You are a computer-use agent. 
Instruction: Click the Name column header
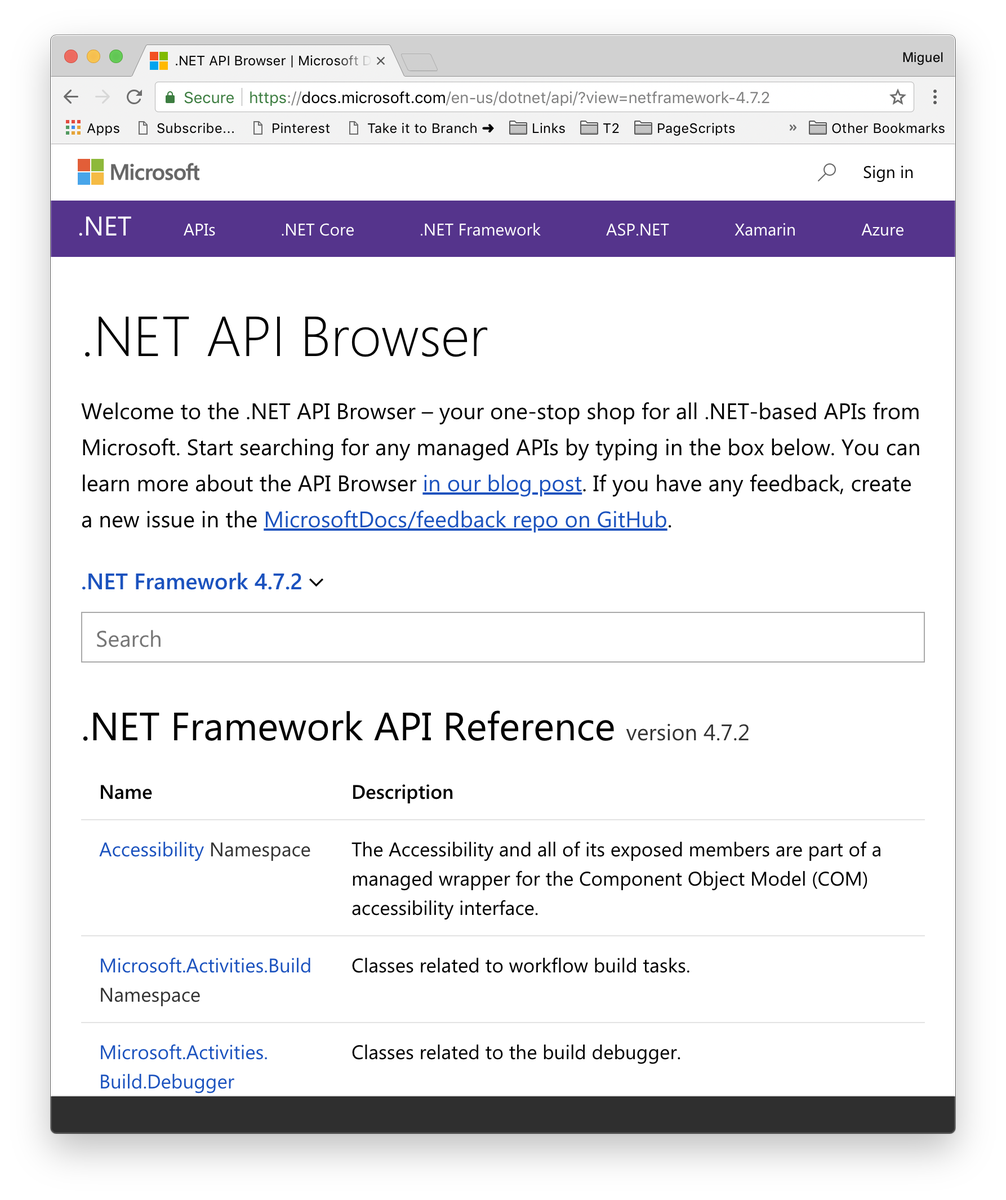pyautogui.click(x=126, y=792)
